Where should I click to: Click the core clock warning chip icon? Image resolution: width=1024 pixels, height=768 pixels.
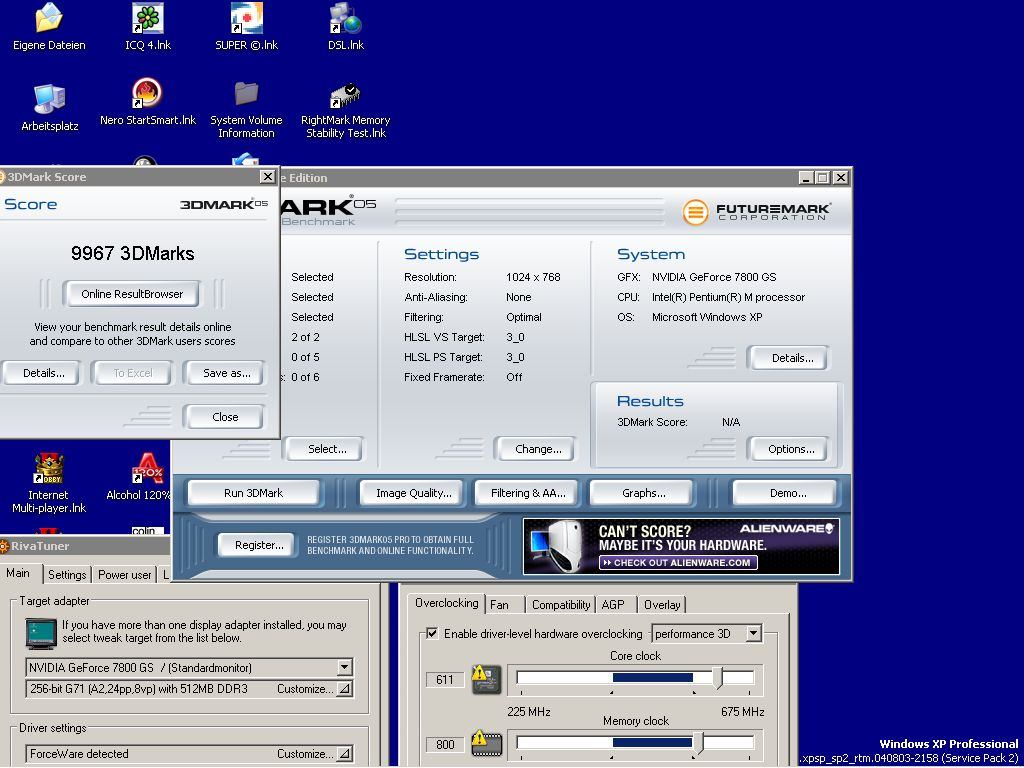[x=487, y=679]
